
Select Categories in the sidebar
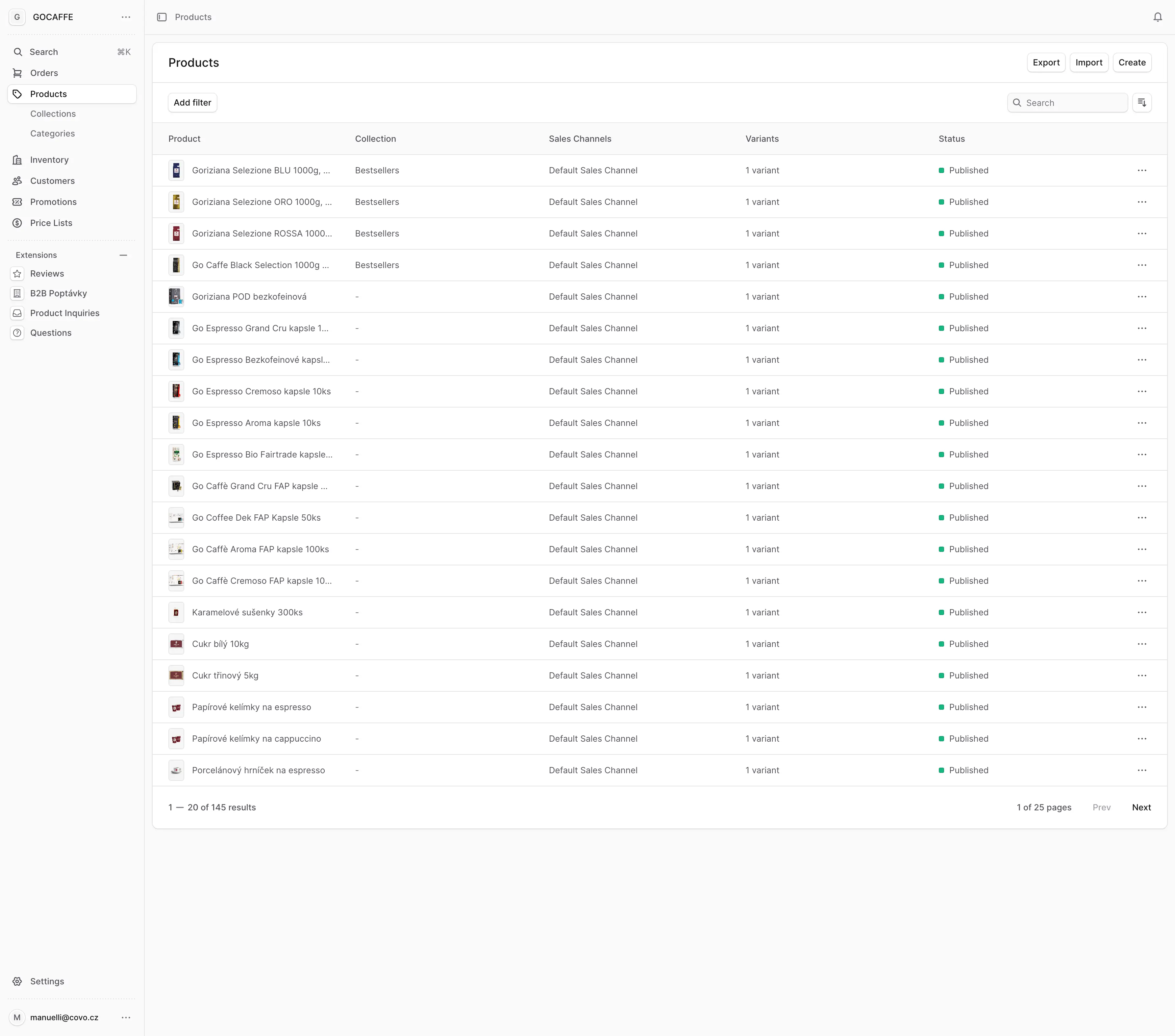click(x=52, y=133)
